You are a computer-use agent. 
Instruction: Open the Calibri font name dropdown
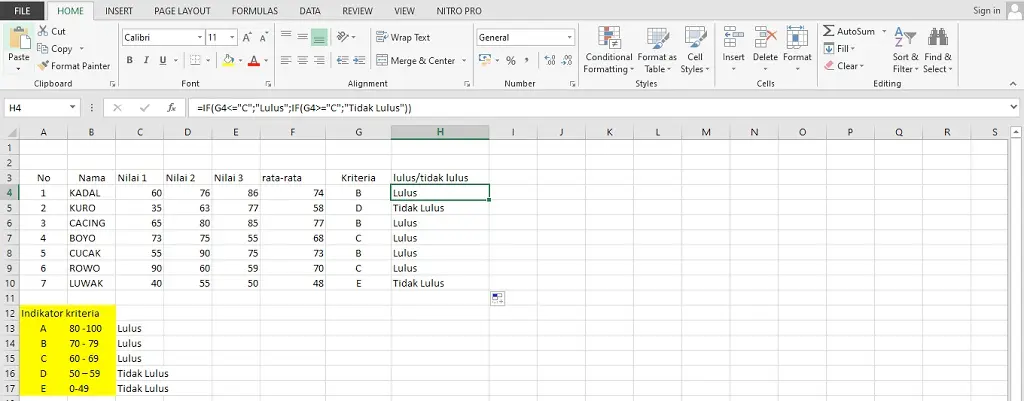coord(200,38)
